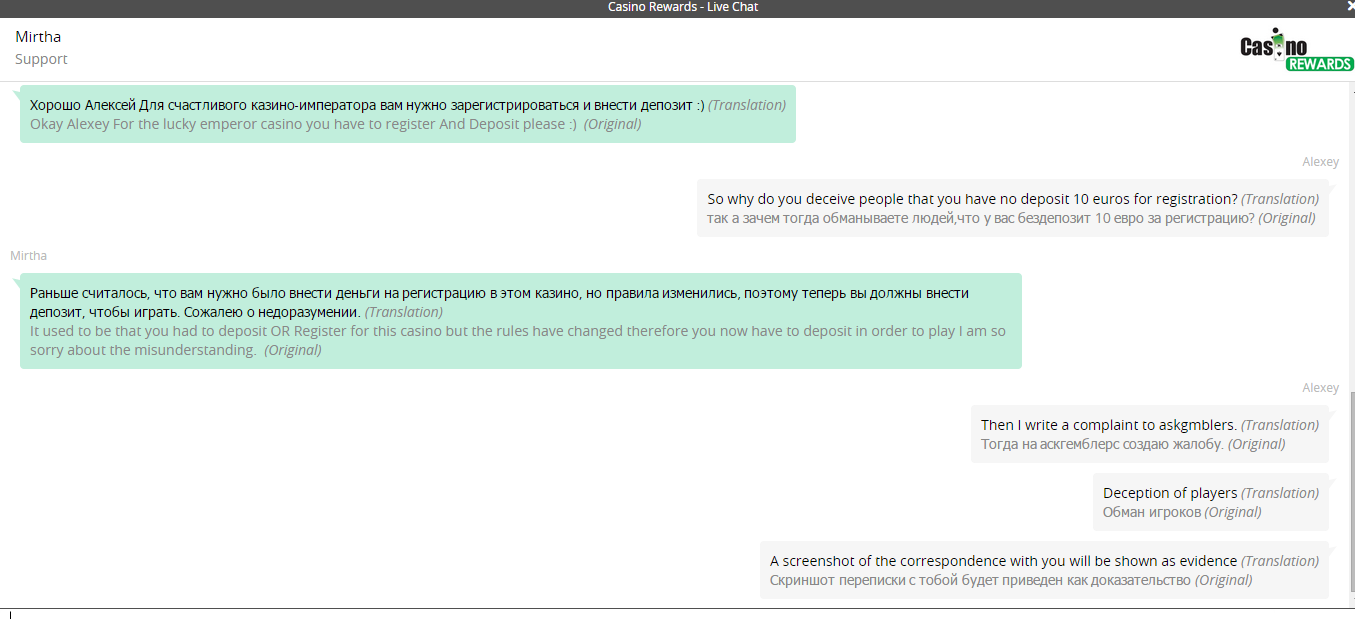Click the 'screenshot of the correspondence' message
Image resolution: width=1355 pixels, height=619 pixels.
(1045, 570)
